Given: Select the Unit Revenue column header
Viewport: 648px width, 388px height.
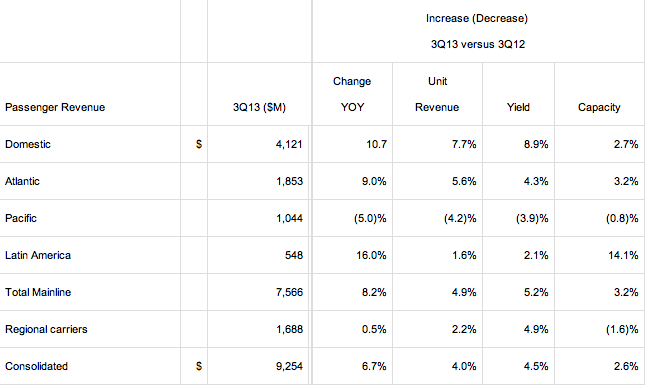Looking at the screenshot, I should pos(437,94).
